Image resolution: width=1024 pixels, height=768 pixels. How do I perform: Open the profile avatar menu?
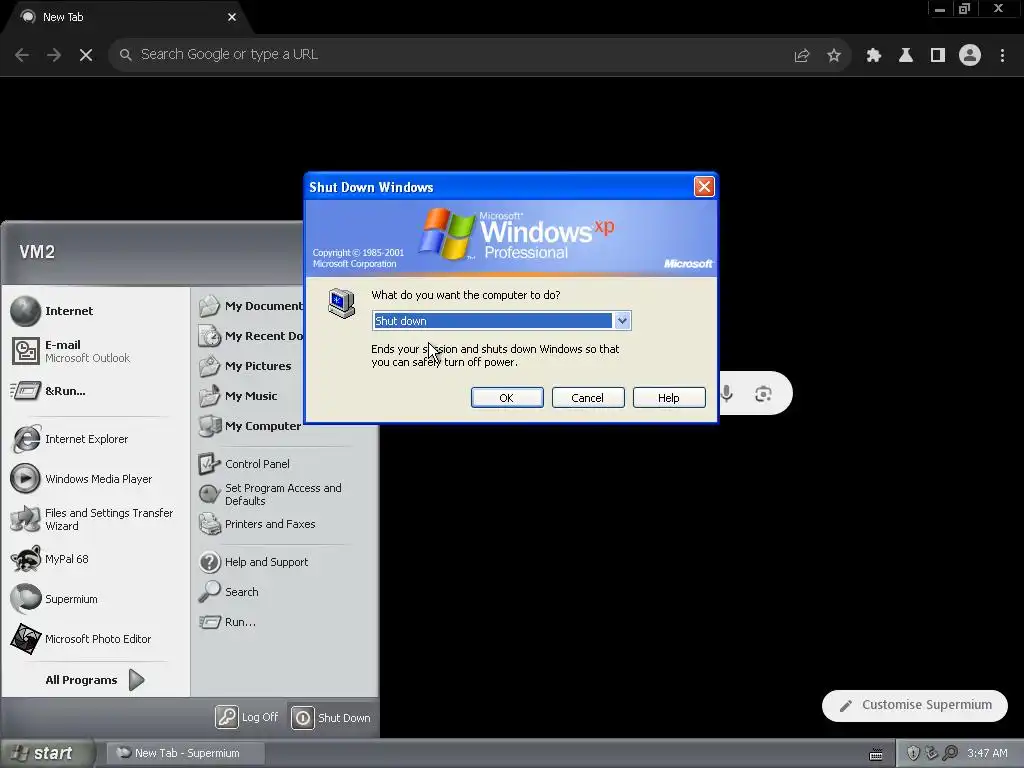(x=970, y=56)
